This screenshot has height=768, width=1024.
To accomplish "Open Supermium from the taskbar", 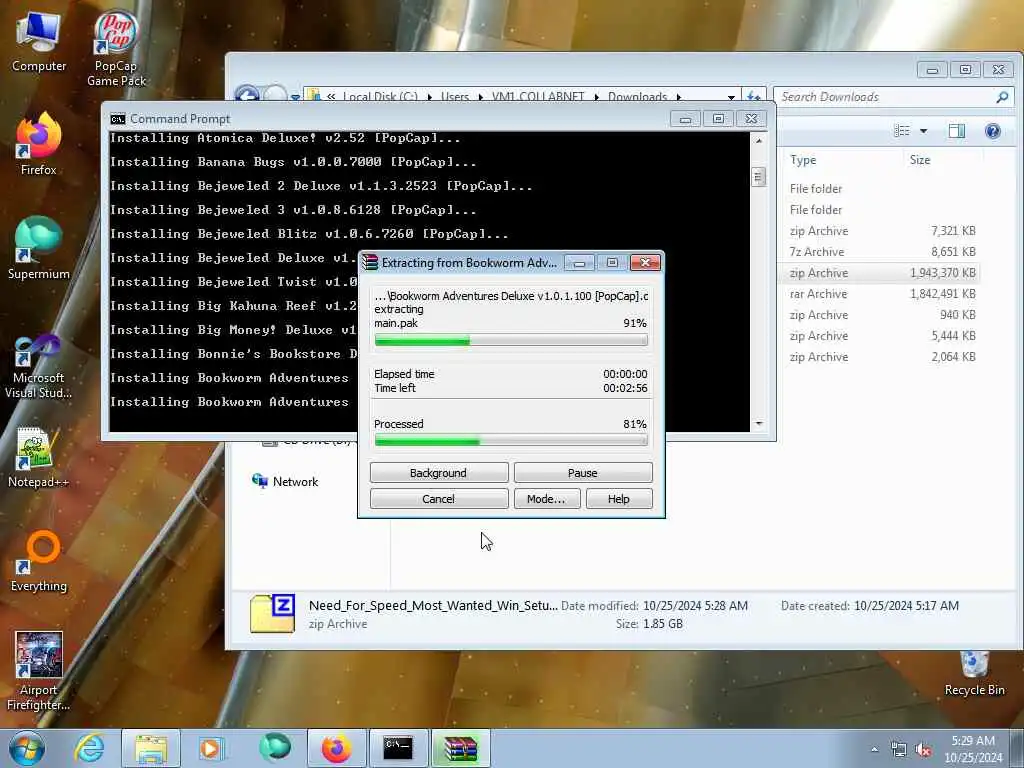I will pyautogui.click(x=275, y=748).
